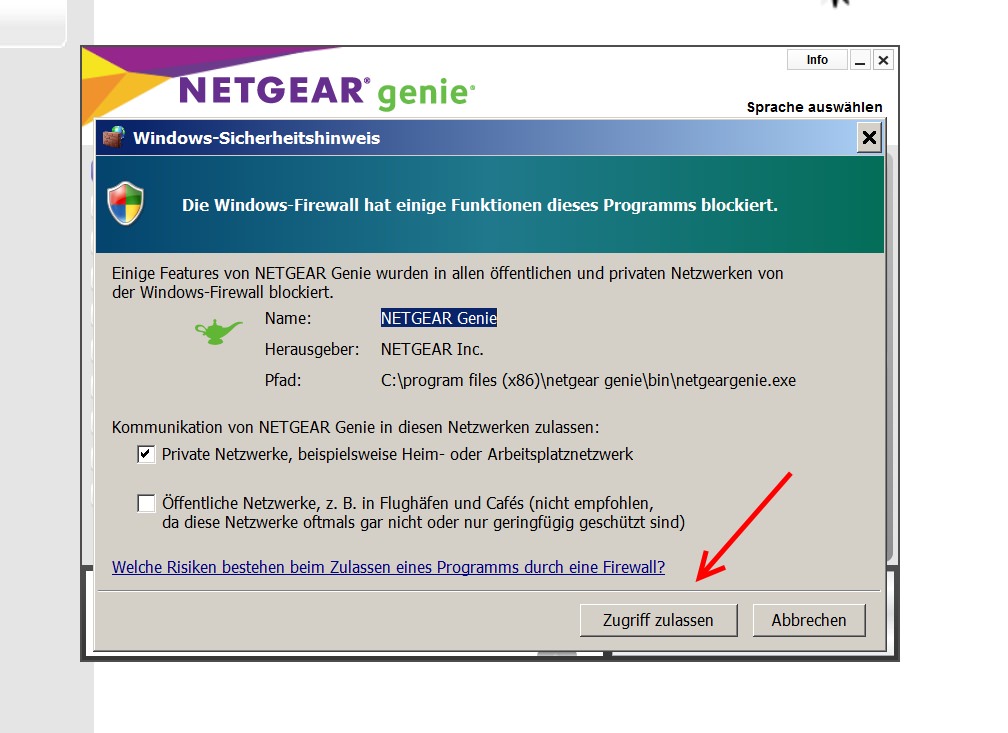Click the netgeargenie.exe path text
Screen dimensions: 1008x733
point(588,381)
